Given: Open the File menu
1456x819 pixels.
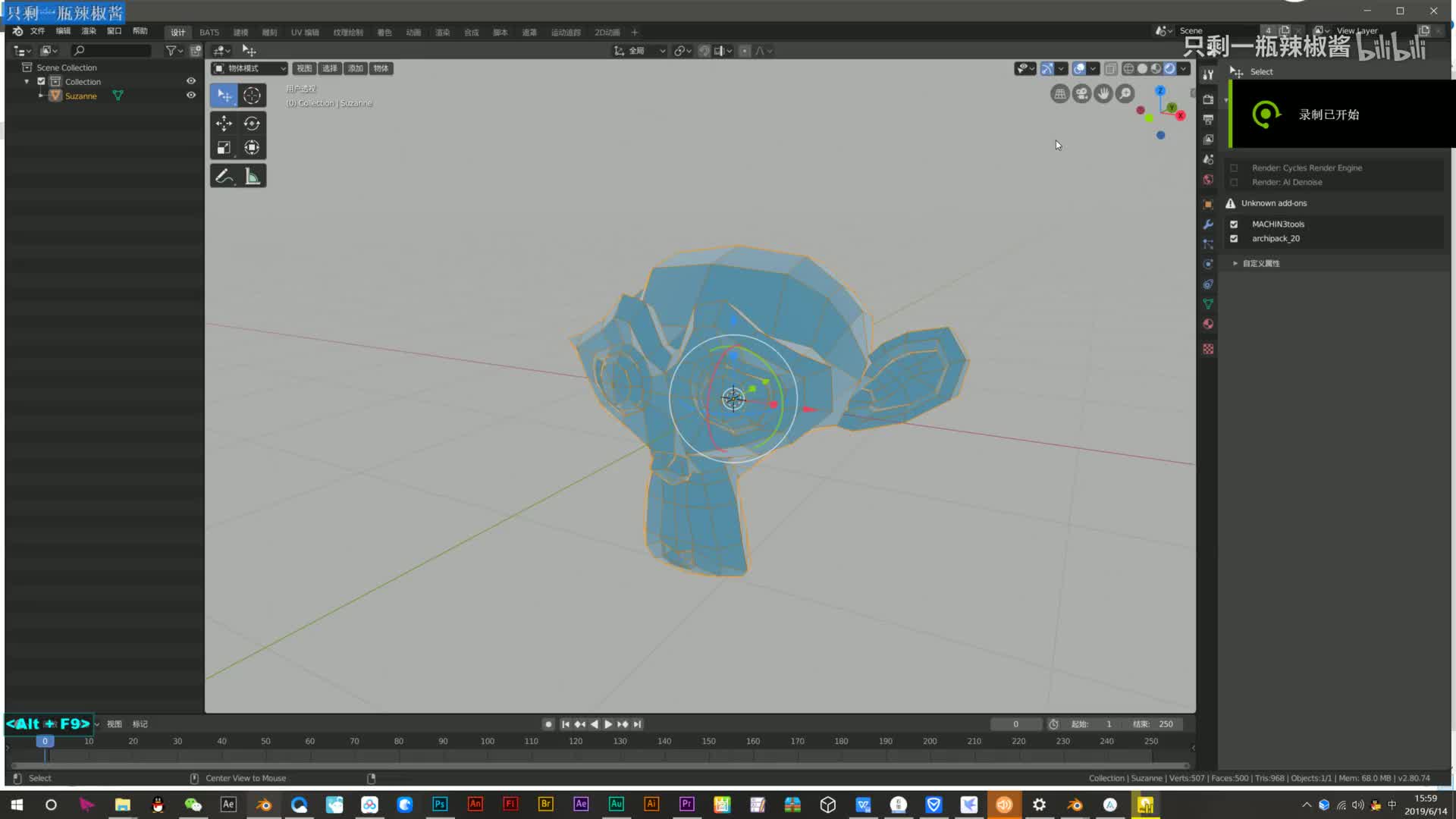Looking at the screenshot, I should coord(38,31).
